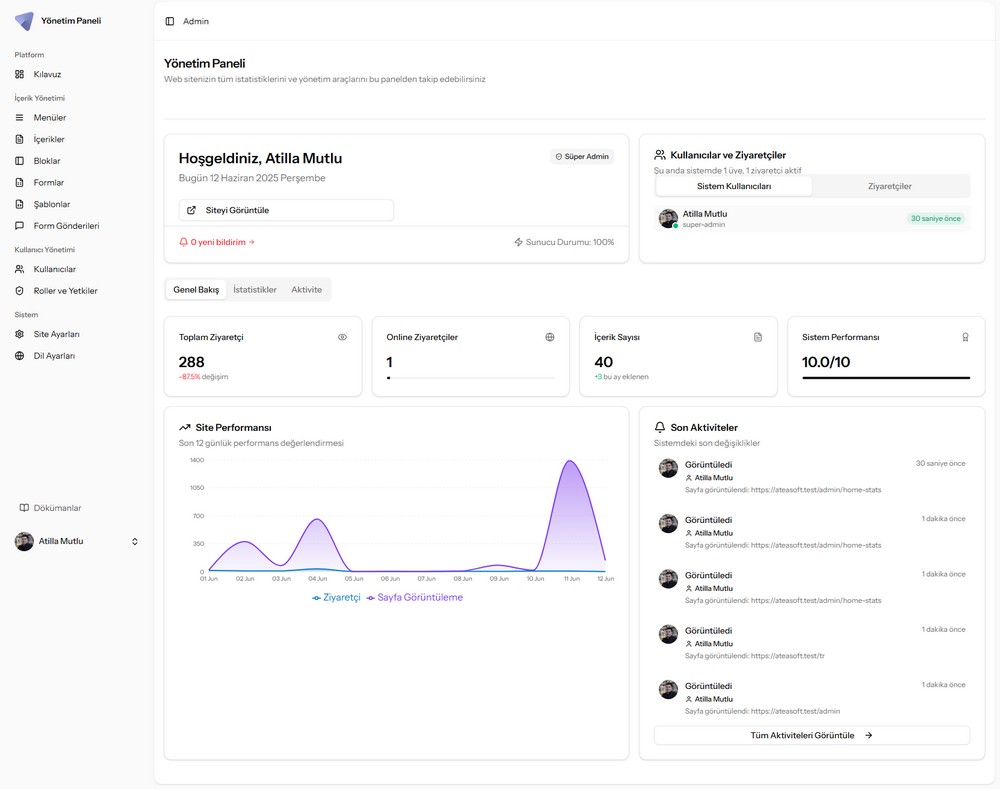Screen dimensions: 1000x791
Task: Toggle Ziyaretçi series in chart legend
Action: 336,597
